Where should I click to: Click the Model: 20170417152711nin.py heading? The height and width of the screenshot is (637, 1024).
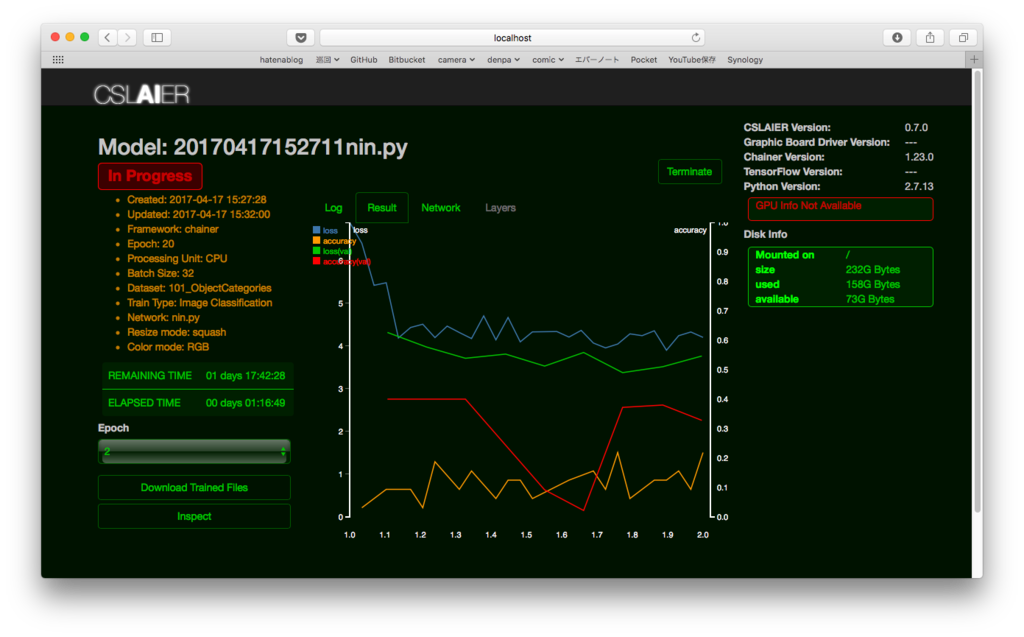pyautogui.click(x=253, y=147)
